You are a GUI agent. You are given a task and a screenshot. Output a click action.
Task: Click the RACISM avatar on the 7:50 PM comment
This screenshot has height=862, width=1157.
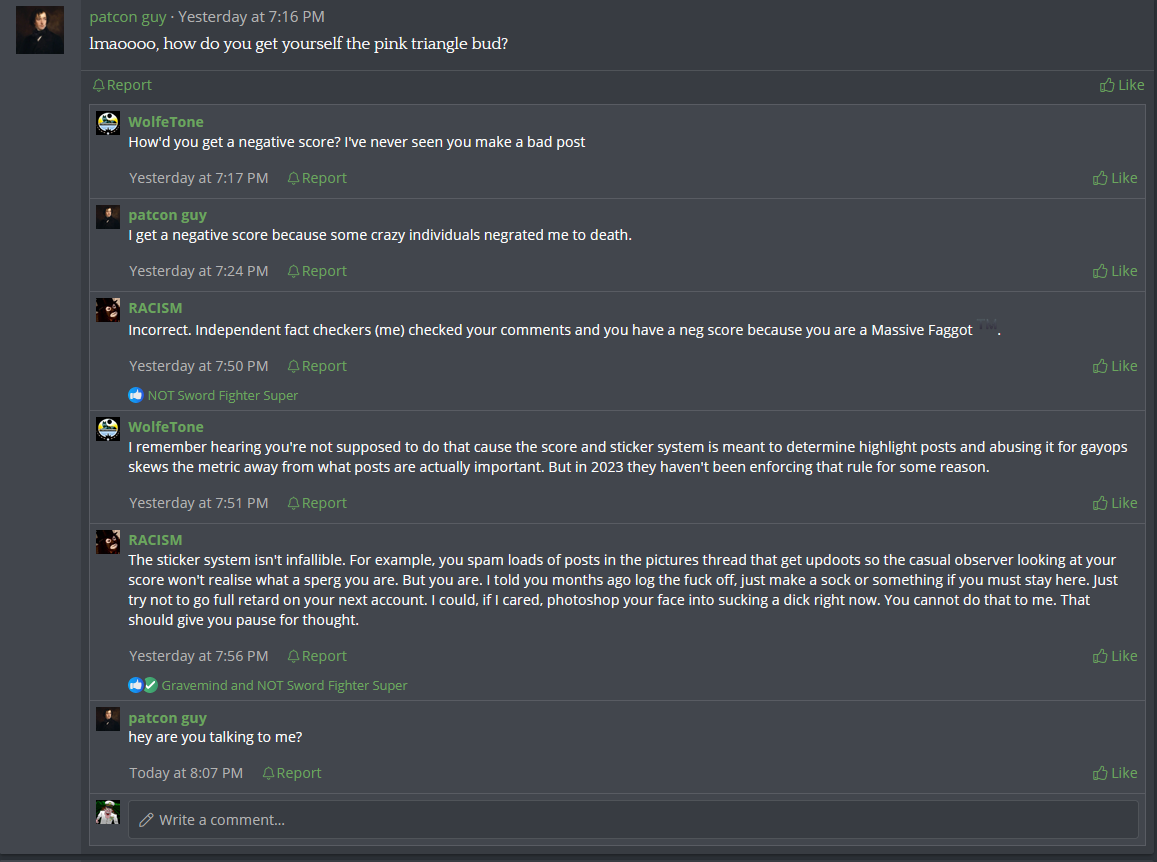coord(108,310)
